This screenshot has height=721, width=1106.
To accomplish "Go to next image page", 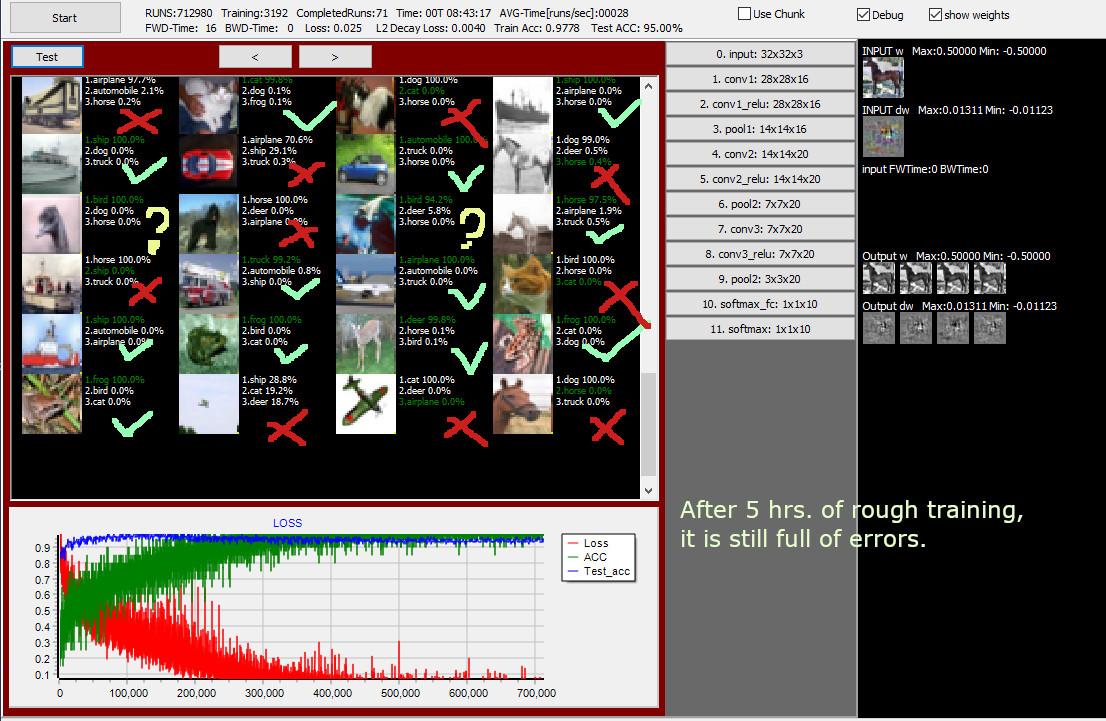I will click(335, 57).
